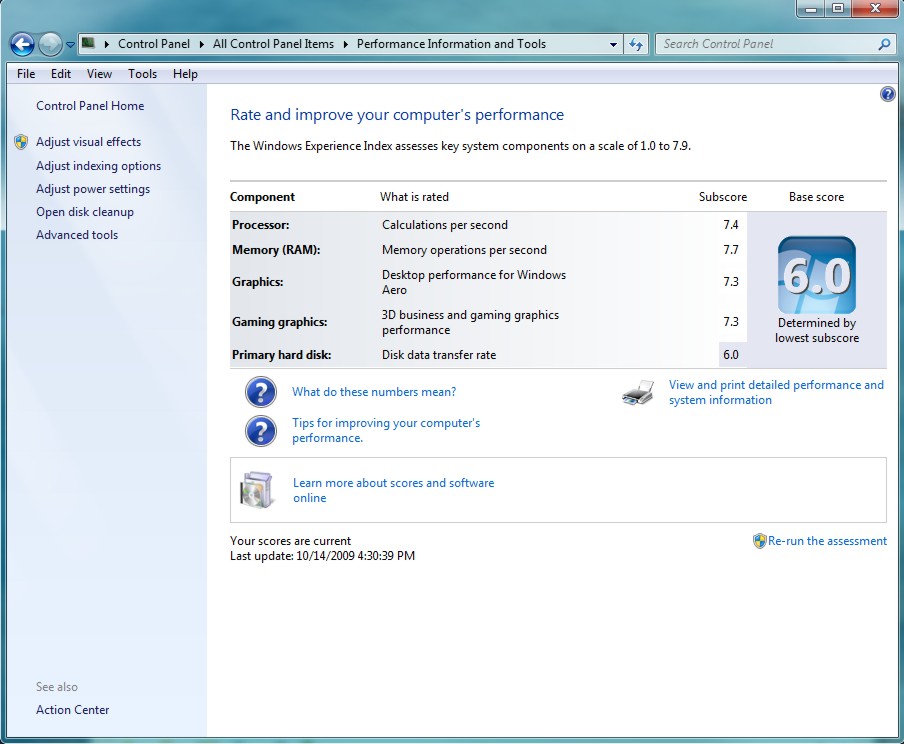Select the Control Panel breadcrumb
The height and width of the screenshot is (744, 904).
point(153,44)
